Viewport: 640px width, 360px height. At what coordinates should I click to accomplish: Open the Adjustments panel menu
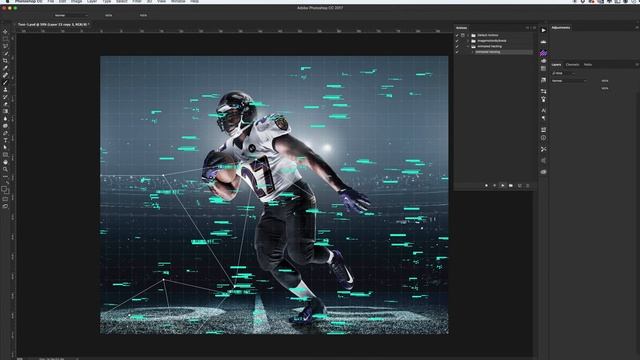click(x=637, y=28)
